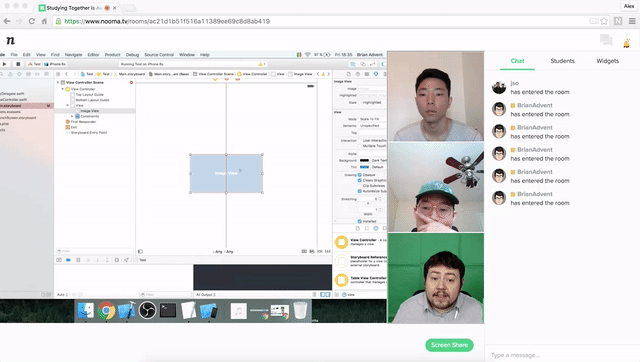Open the All Output console dropdown

206,294
